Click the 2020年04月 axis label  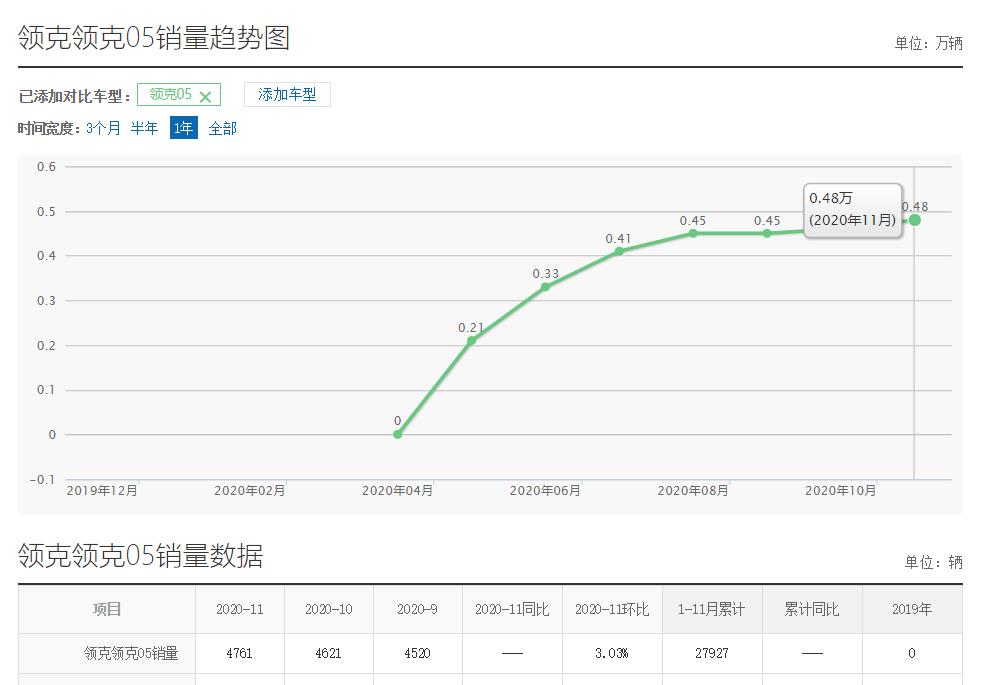(x=397, y=491)
